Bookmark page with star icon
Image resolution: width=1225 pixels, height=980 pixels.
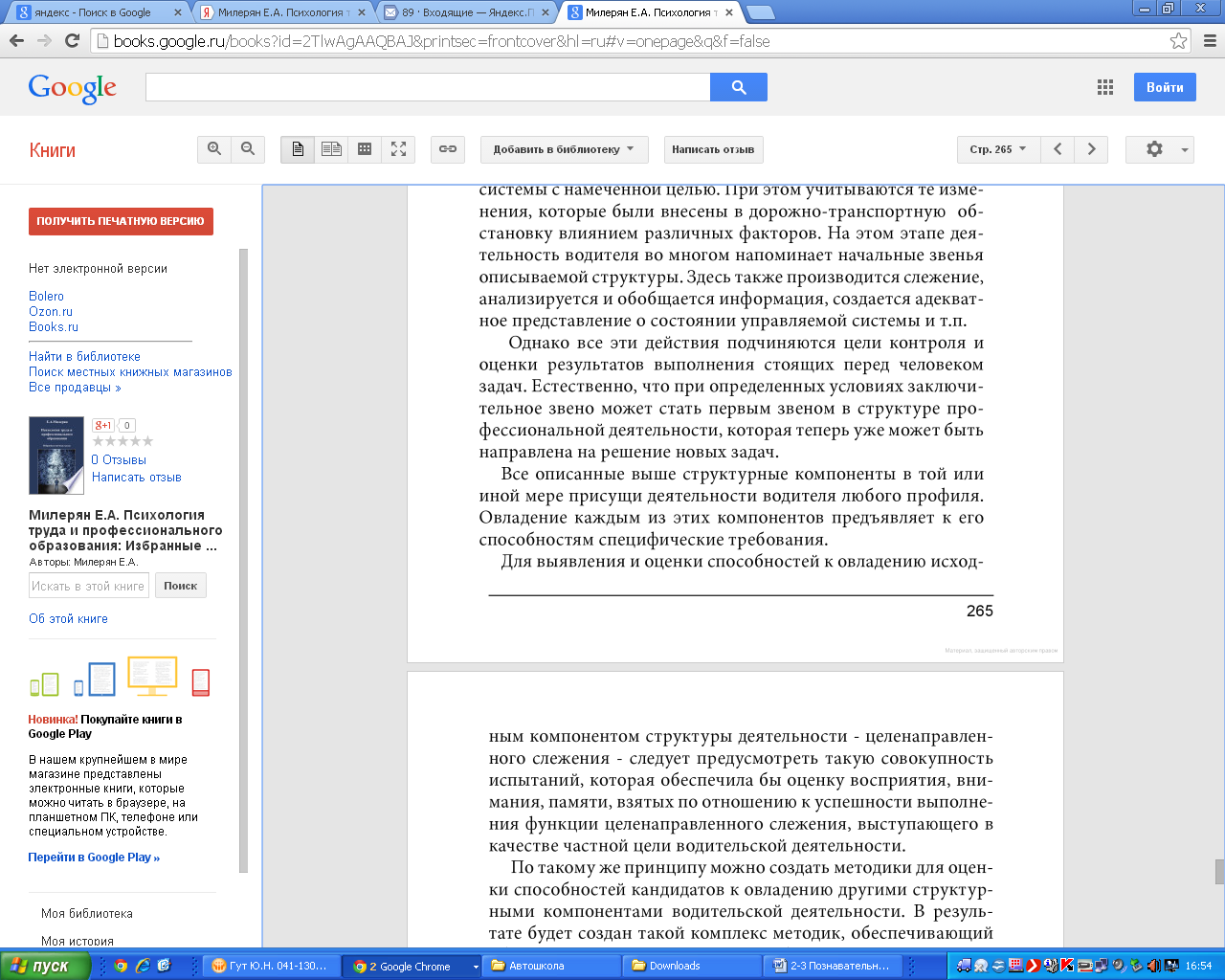1178,41
